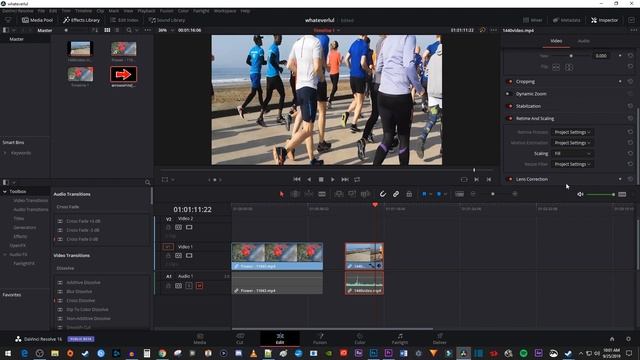
Task: Toggle timeline Snapping magnet icon
Action: (382, 194)
